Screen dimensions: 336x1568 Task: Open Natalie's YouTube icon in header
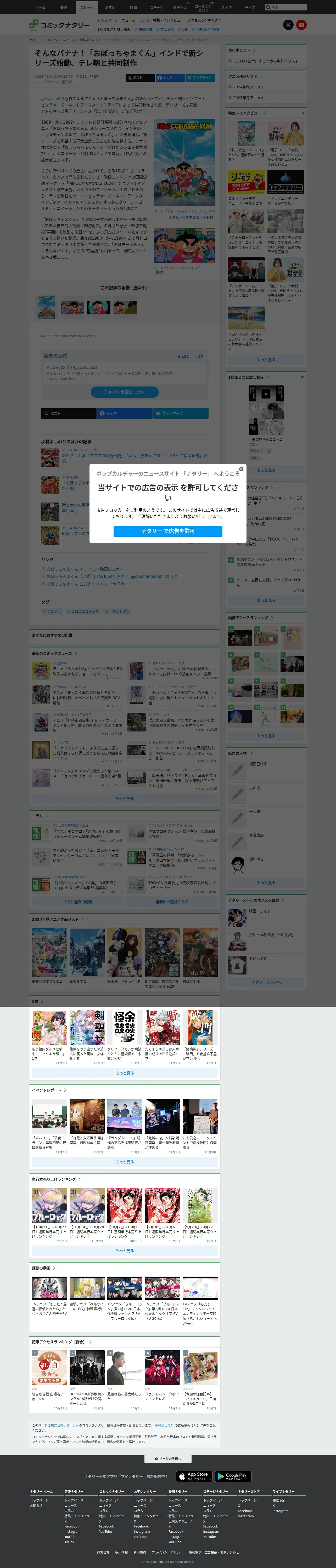coord(301,25)
